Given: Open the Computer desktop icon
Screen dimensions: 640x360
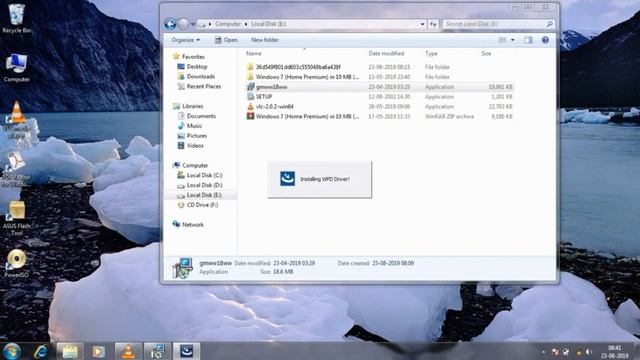Looking at the screenshot, I should pyautogui.click(x=16, y=67).
